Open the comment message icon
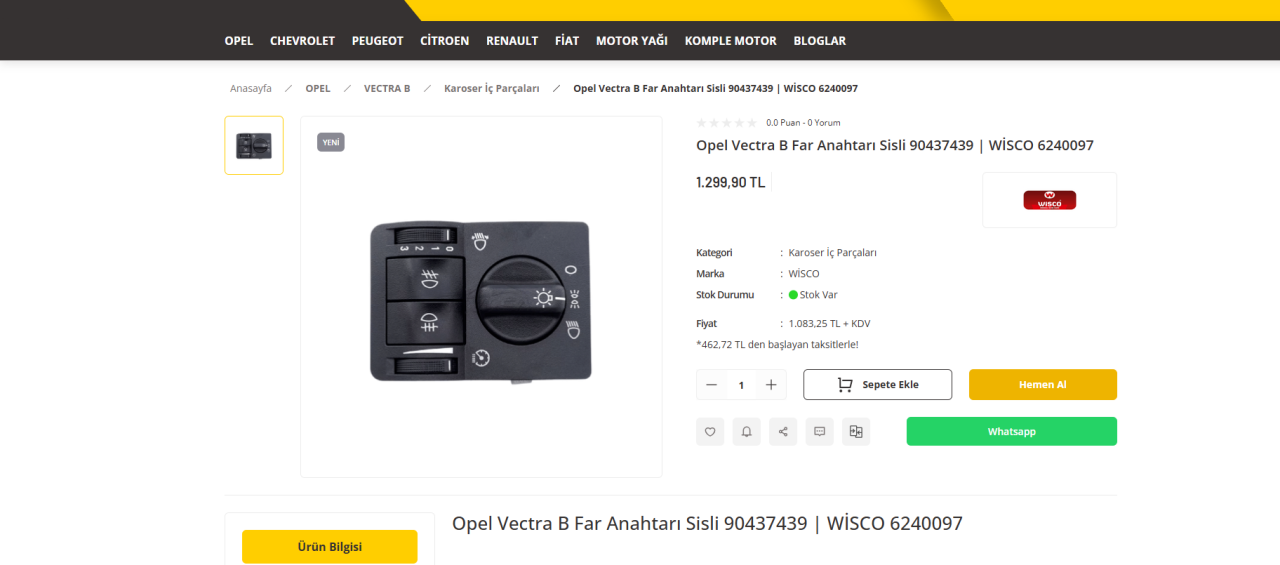Screen dimensions: 1280x565 (x=819, y=431)
